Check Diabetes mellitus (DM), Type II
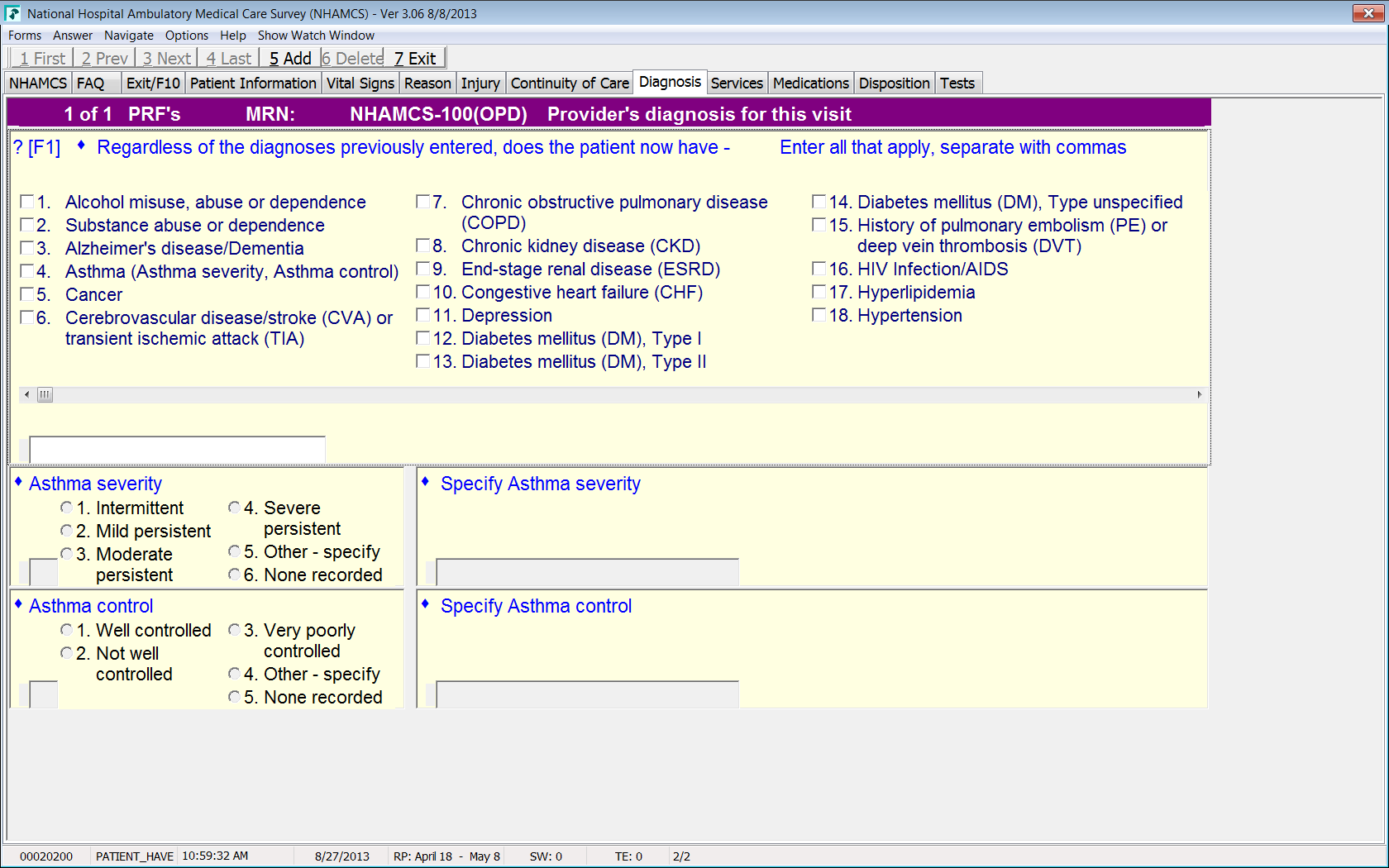Screen dimensions: 1389x868 point(423,361)
